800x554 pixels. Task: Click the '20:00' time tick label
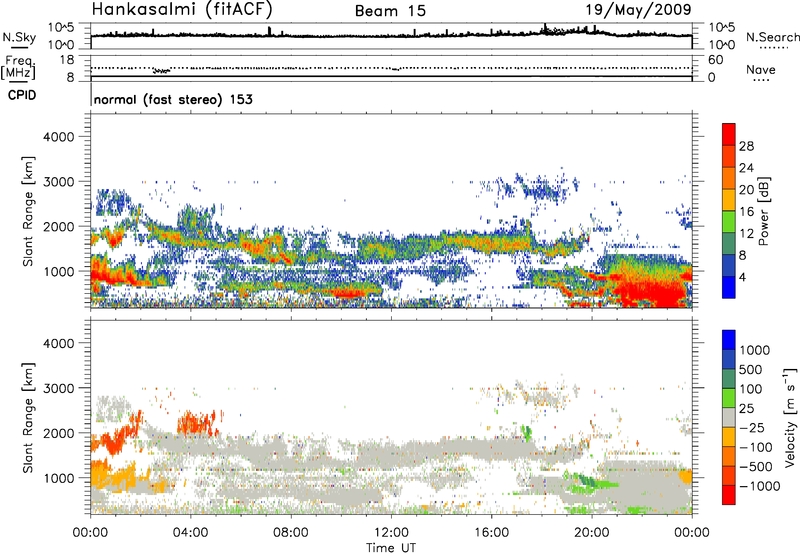(592, 533)
